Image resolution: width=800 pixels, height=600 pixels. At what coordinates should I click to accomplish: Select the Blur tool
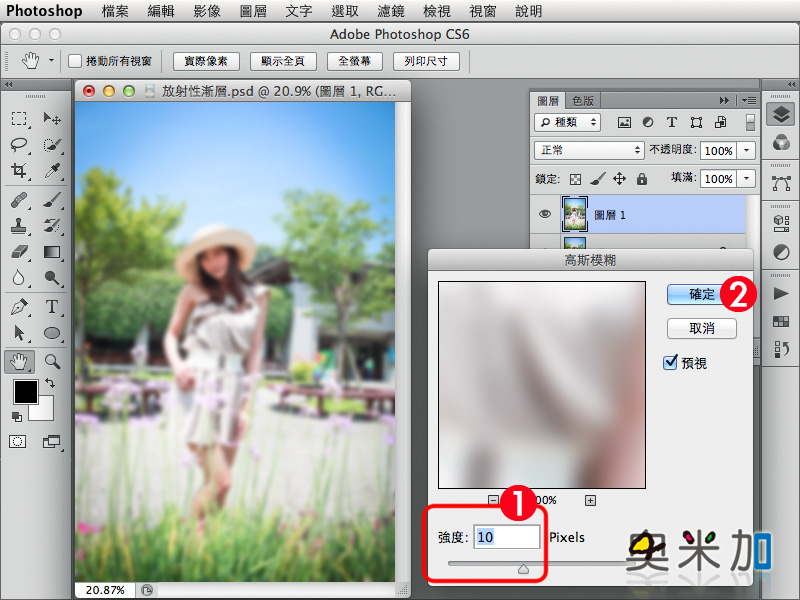(19, 278)
